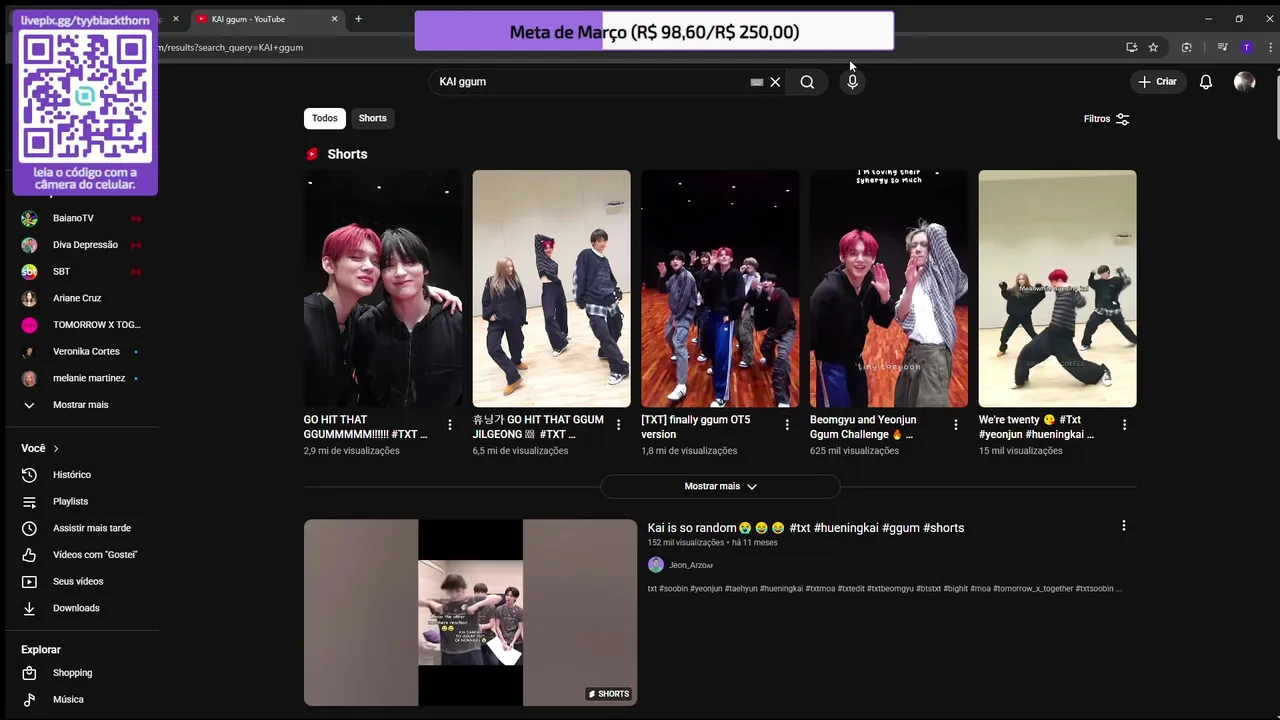Play finally ggum OT5 version short thumbnail
This screenshot has width=1280, height=720.
click(x=720, y=288)
